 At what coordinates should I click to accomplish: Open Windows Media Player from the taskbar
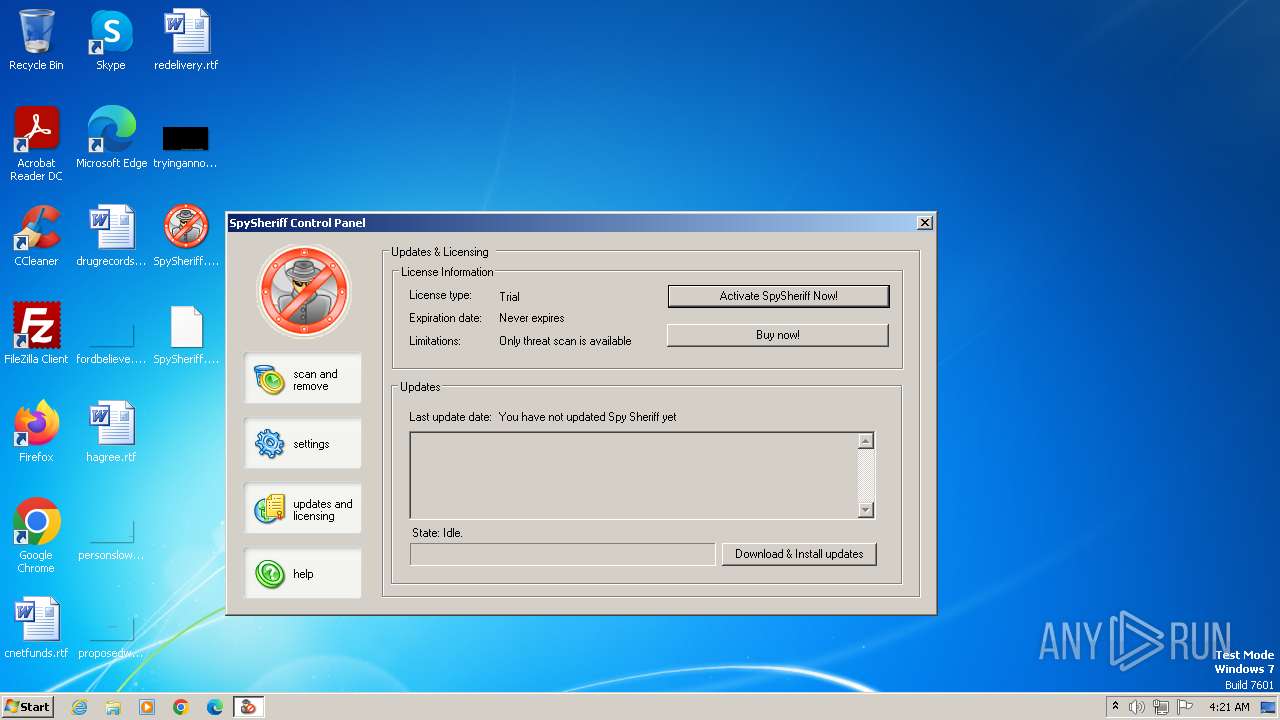(x=147, y=707)
